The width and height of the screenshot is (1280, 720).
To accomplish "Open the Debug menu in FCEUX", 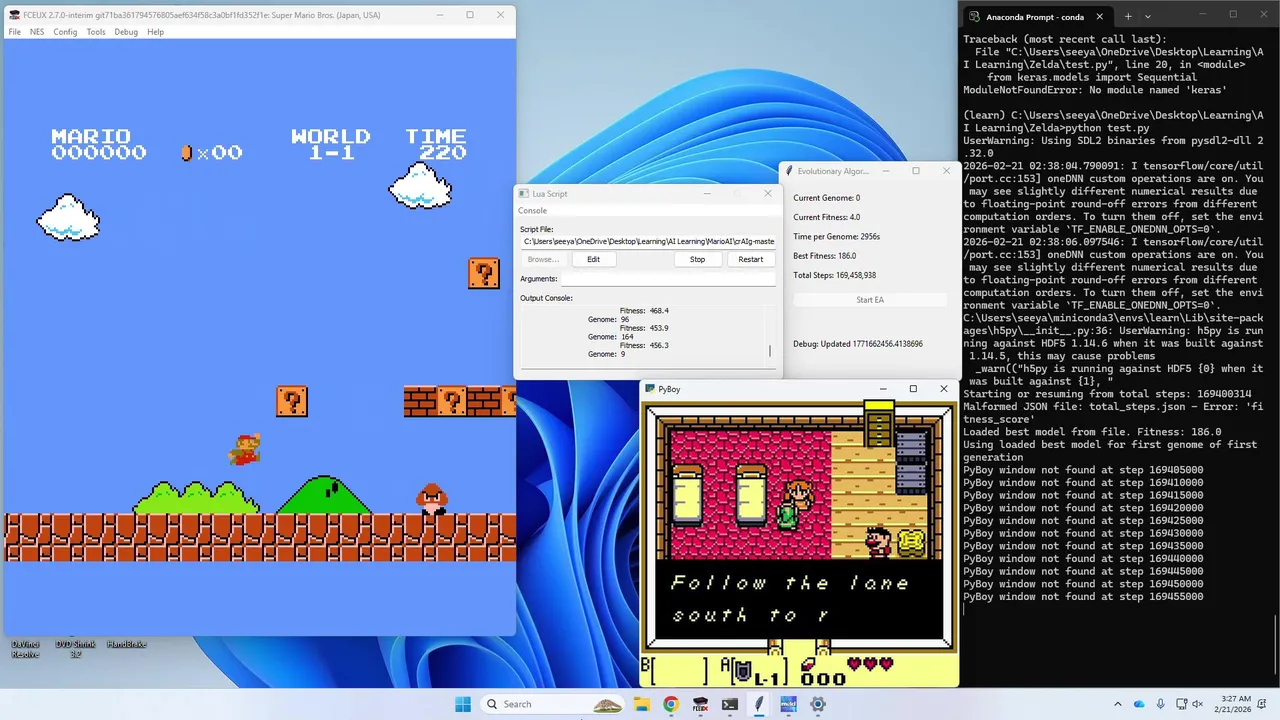I will [126, 32].
